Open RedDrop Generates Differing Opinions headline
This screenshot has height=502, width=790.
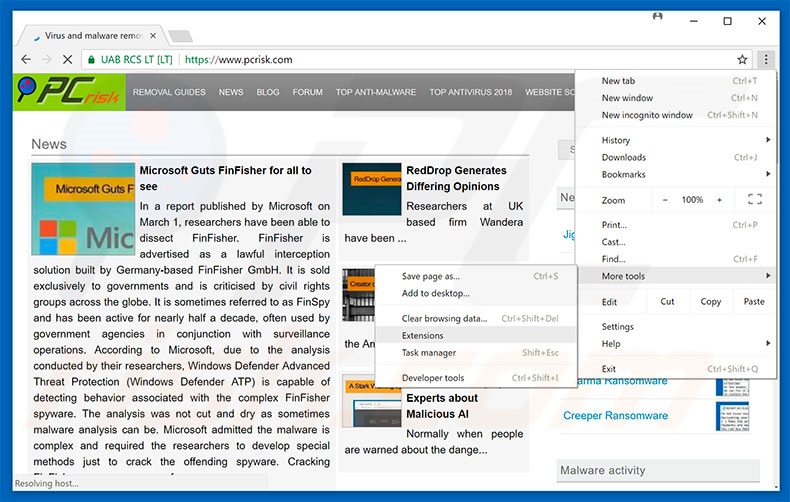coord(456,178)
